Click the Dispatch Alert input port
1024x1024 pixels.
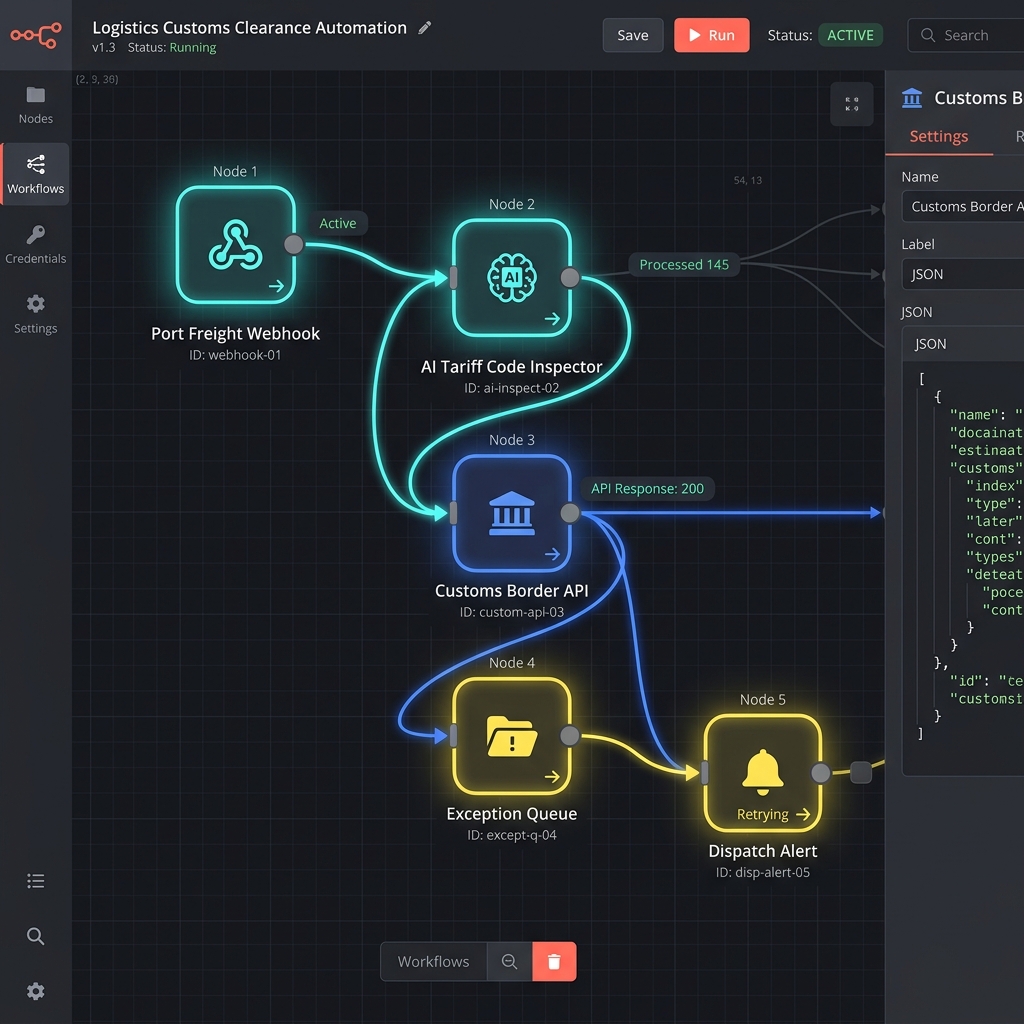coord(705,773)
